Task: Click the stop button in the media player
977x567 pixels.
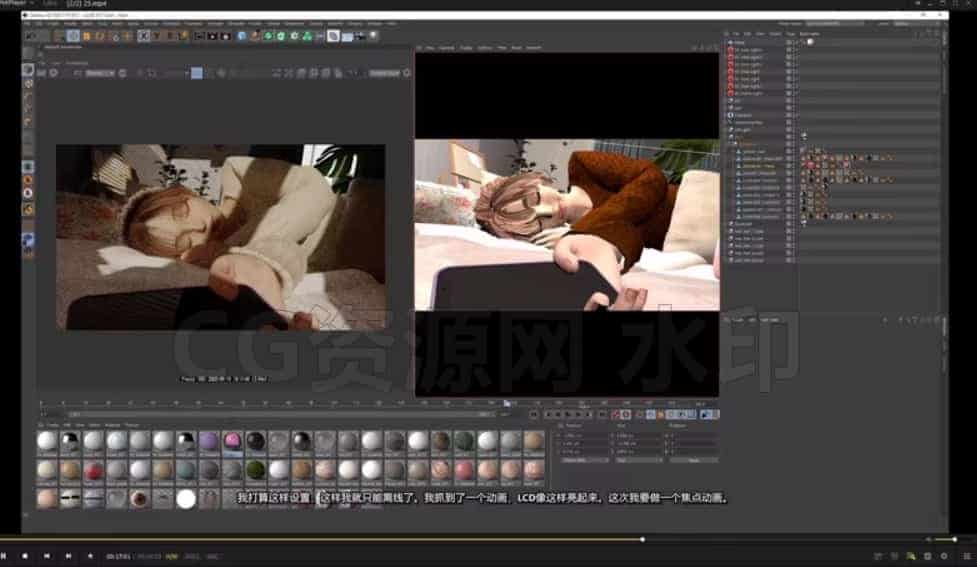Action: (x=25, y=555)
